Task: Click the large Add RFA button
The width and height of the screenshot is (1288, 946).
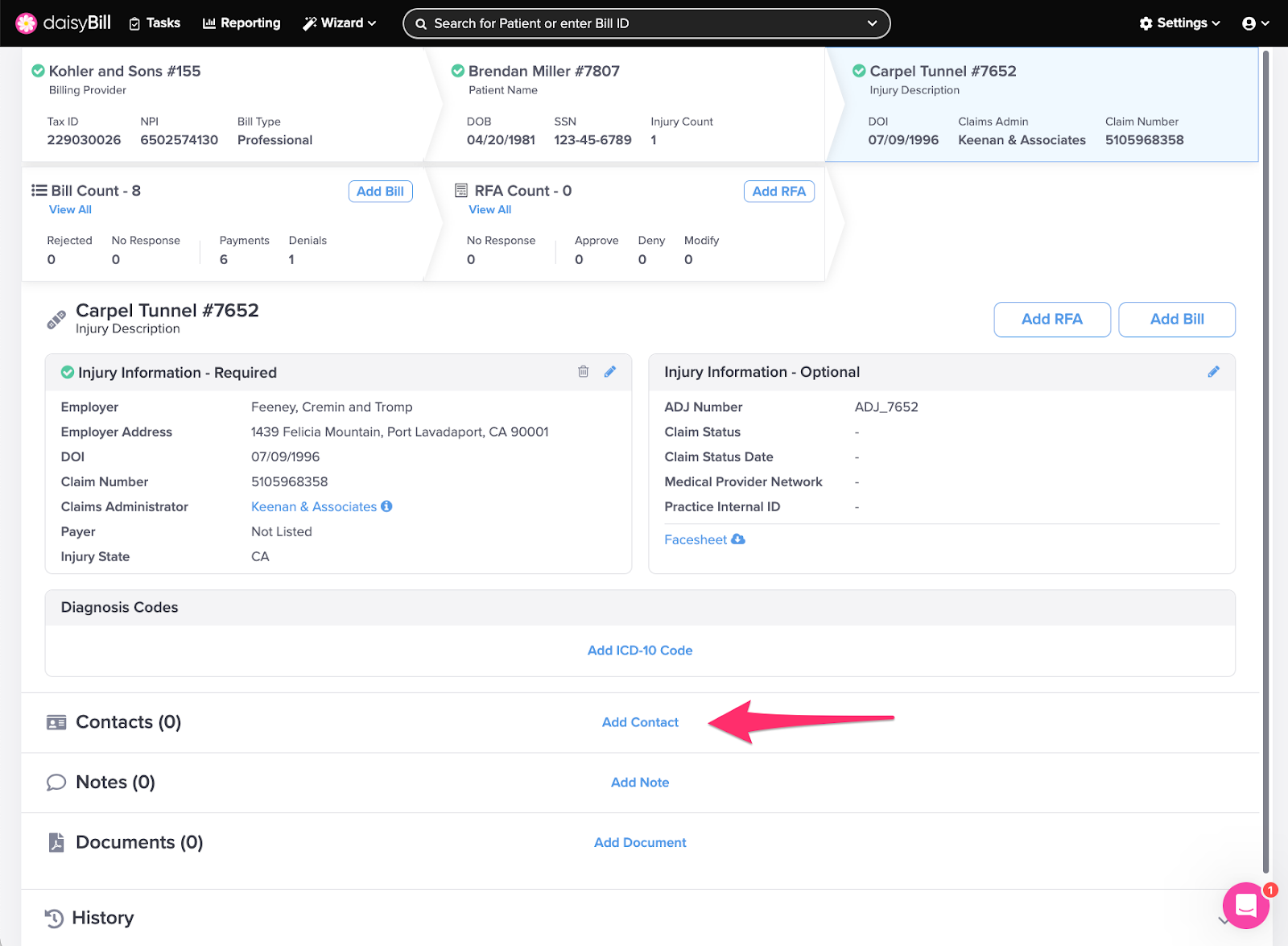Action: pos(1052,320)
